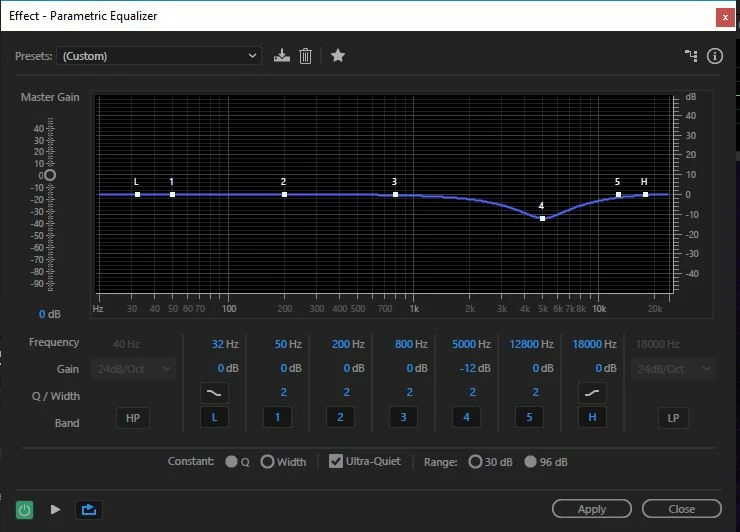The height and width of the screenshot is (532, 740).
Task: Click Close button
Action: pos(681,509)
